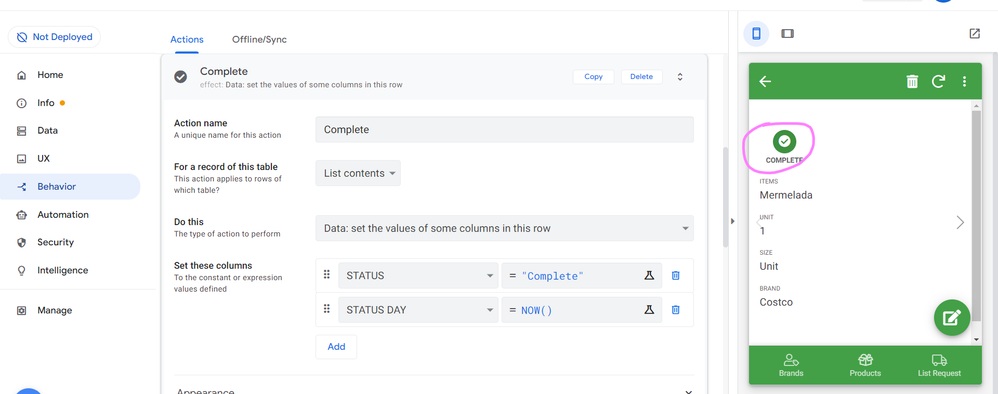Open the three-dot menu in preview header
The height and width of the screenshot is (394, 998).
click(x=964, y=81)
